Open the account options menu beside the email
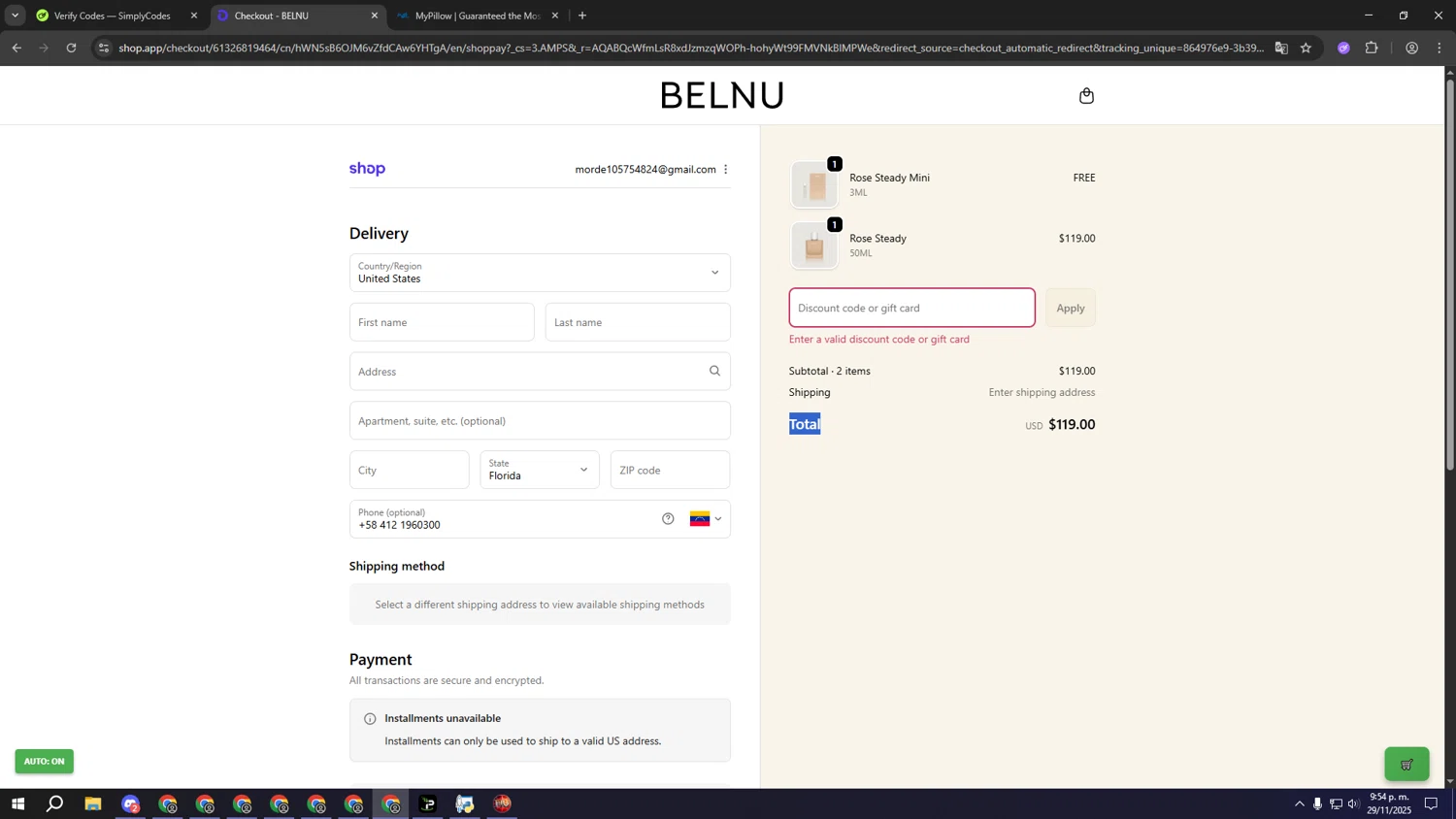The image size is (1456, 819). (725, 169)
